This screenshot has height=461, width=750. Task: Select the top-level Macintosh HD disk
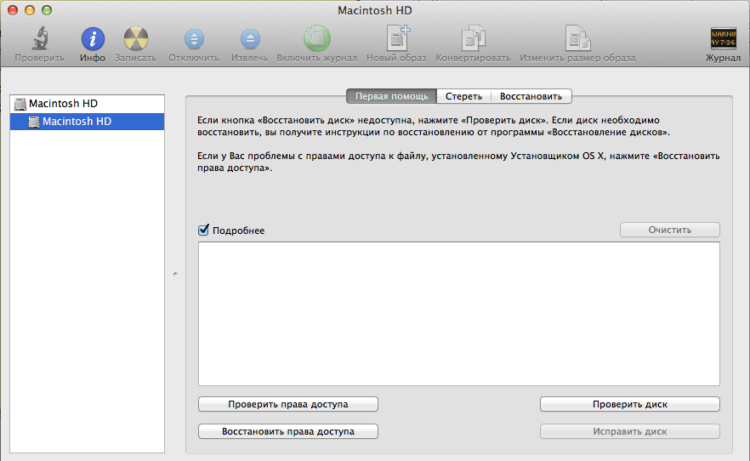[87, 103]
